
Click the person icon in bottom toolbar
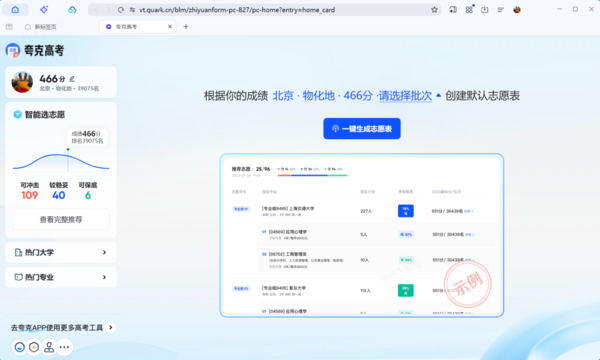tap(49, 347)
